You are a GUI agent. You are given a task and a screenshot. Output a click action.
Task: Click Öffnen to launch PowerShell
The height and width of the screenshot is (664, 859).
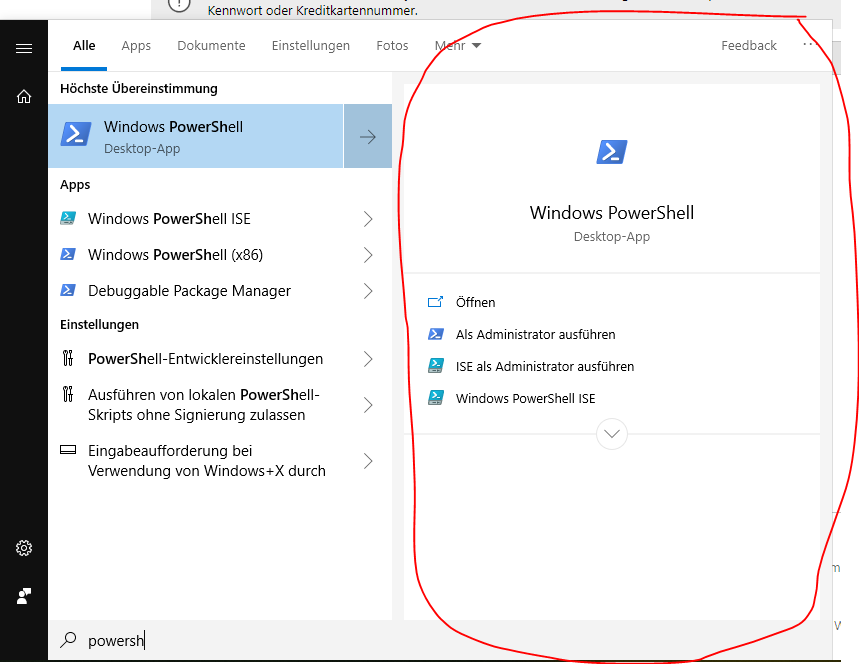click(x=476, y=302)
